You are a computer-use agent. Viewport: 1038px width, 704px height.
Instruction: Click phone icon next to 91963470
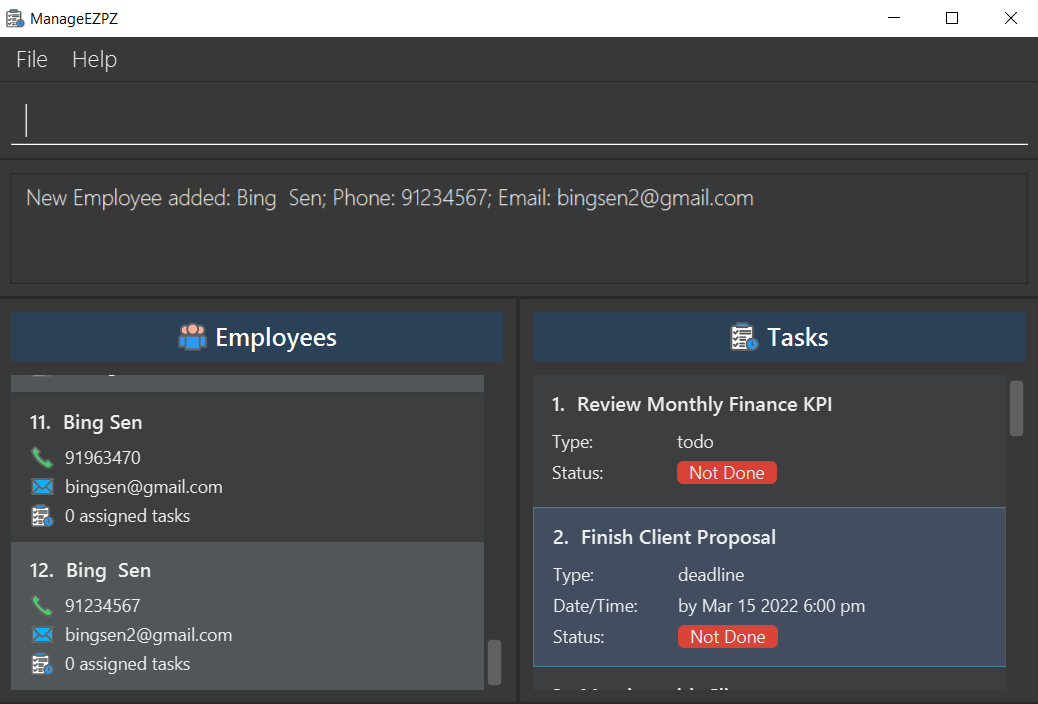pos(42,457)
